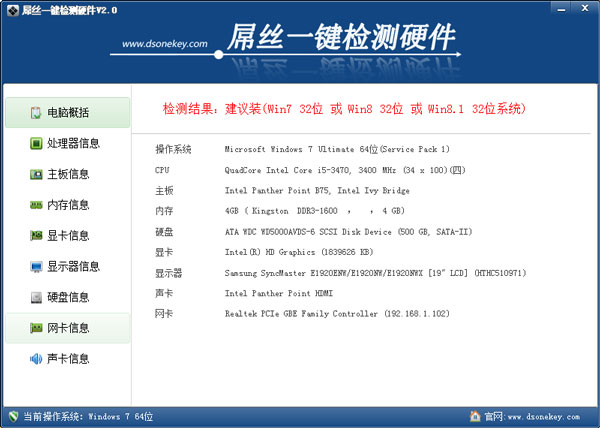Click the 网卡信息 network card icon

[36, 328]
